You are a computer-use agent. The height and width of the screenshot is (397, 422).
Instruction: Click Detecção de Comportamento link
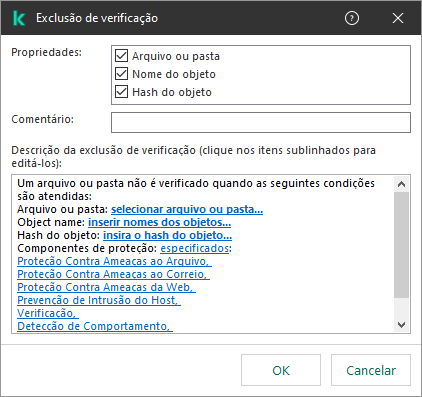click(x=95, y=326)
